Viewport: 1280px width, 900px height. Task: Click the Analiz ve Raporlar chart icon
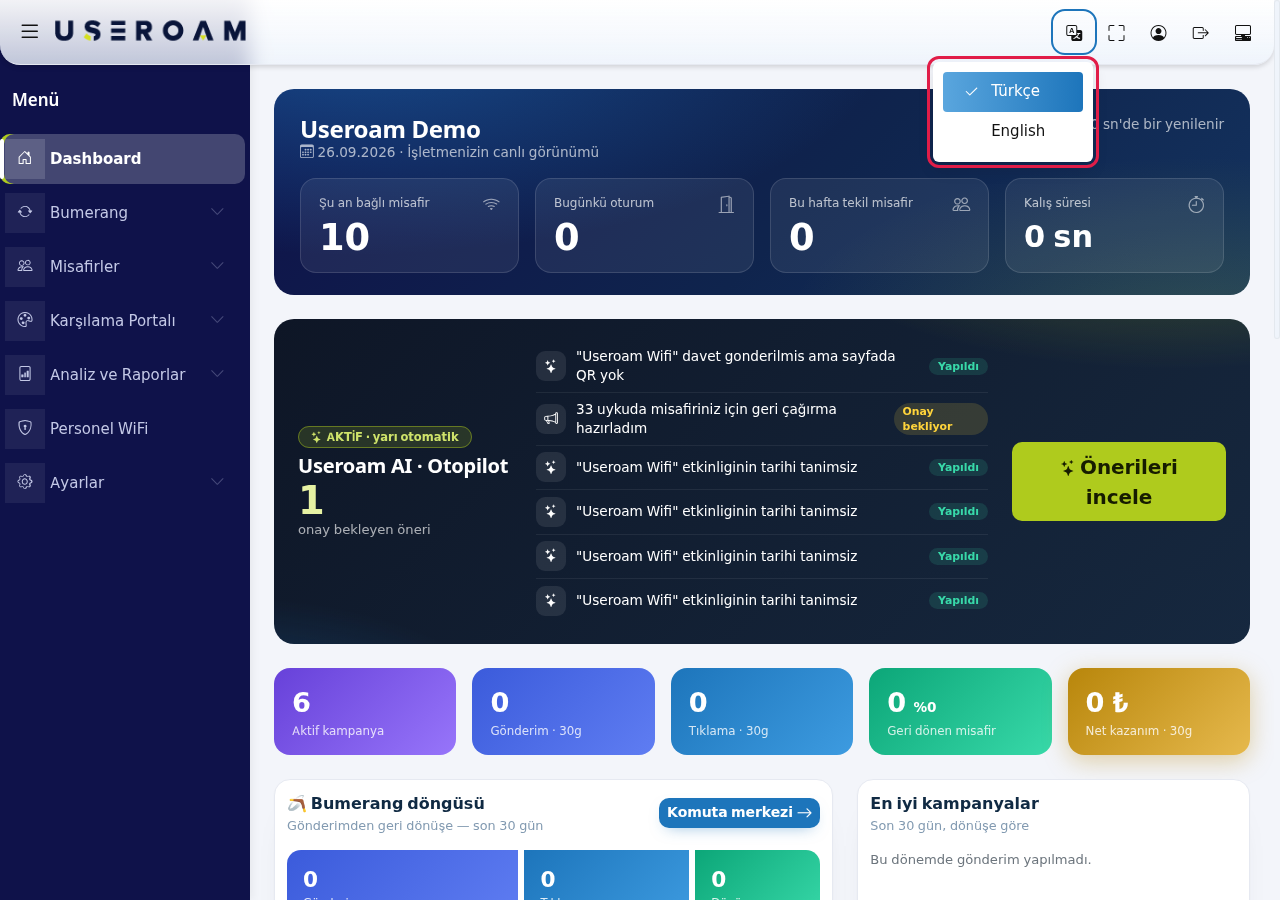pos(25,374)
